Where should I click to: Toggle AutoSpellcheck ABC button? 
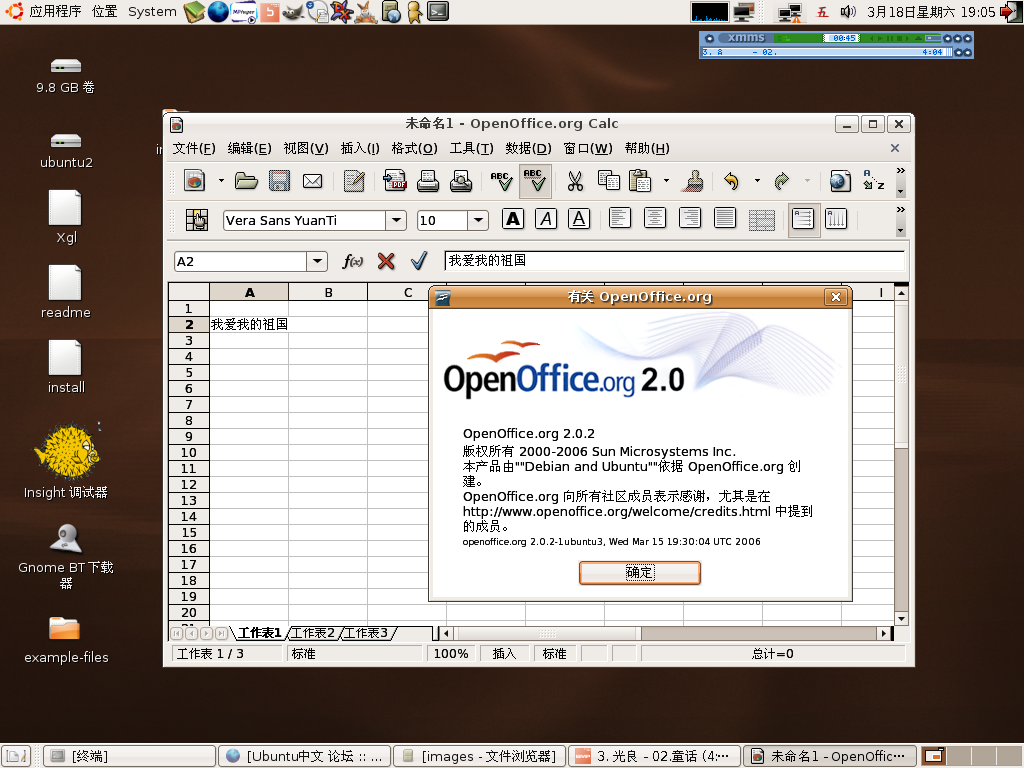[x=535, y=181]
